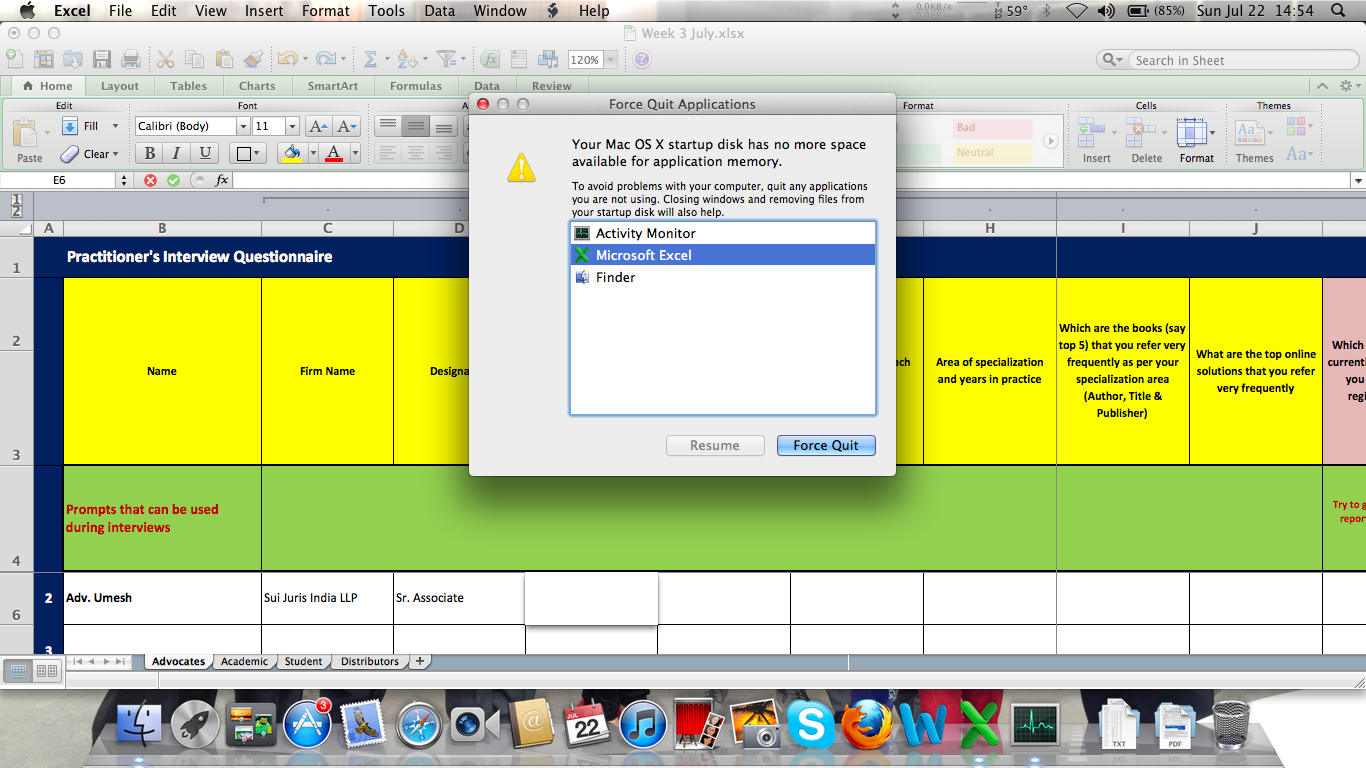Apply the yellow fill color bucket
The image size is (1366, 768).
(291, 153)
